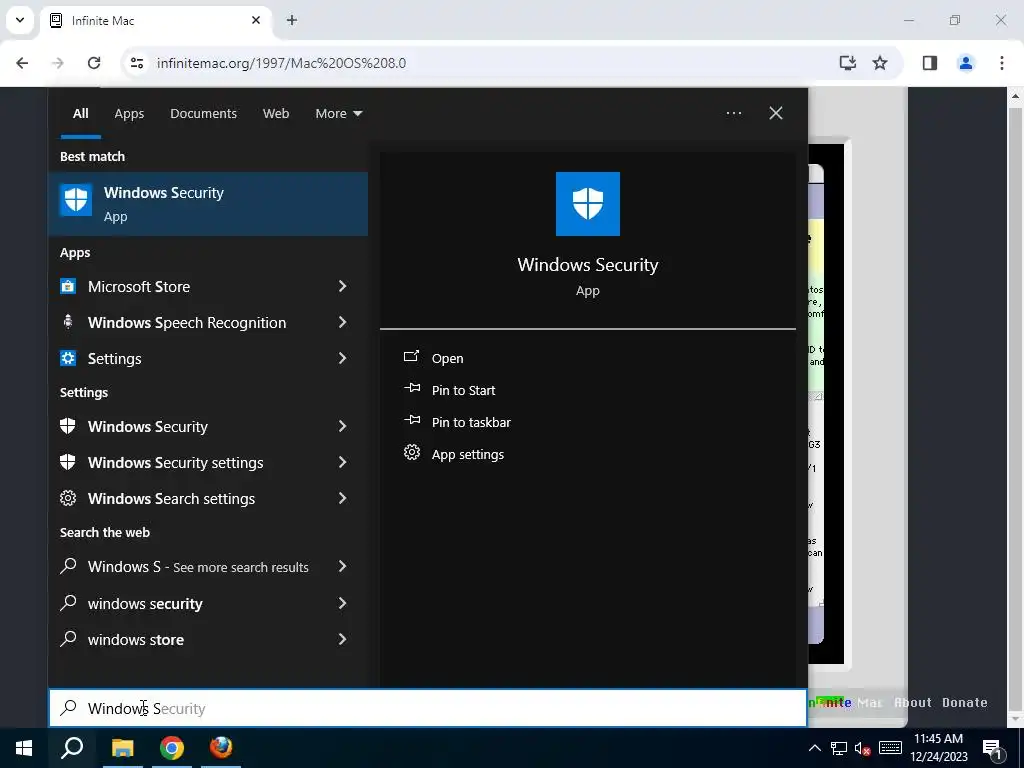Expand the 'windows security' web result arrow
This screenshot has width=1024, height=768.
coord(342,603)
